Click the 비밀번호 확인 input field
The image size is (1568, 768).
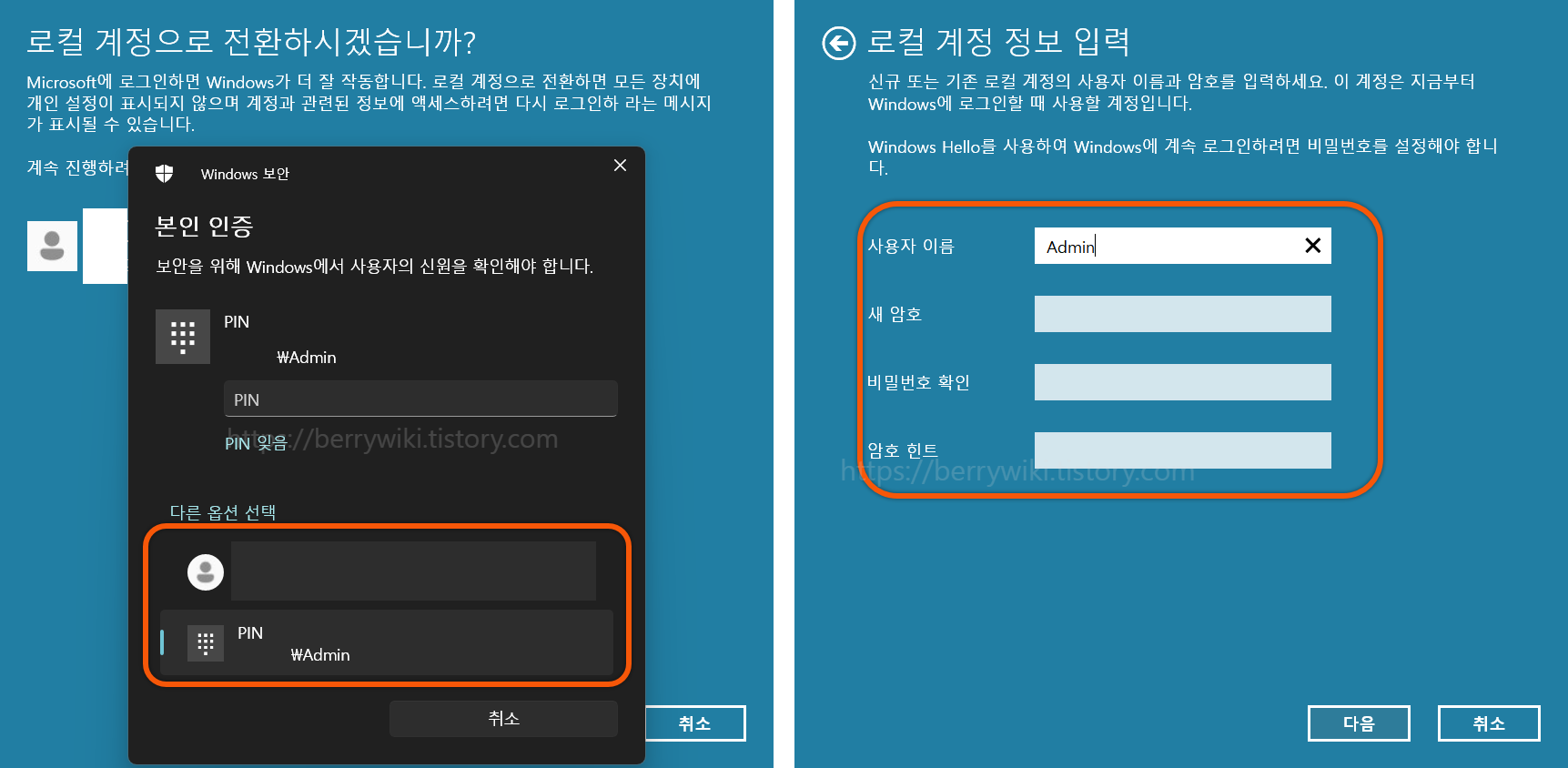tap(1182, 382)
